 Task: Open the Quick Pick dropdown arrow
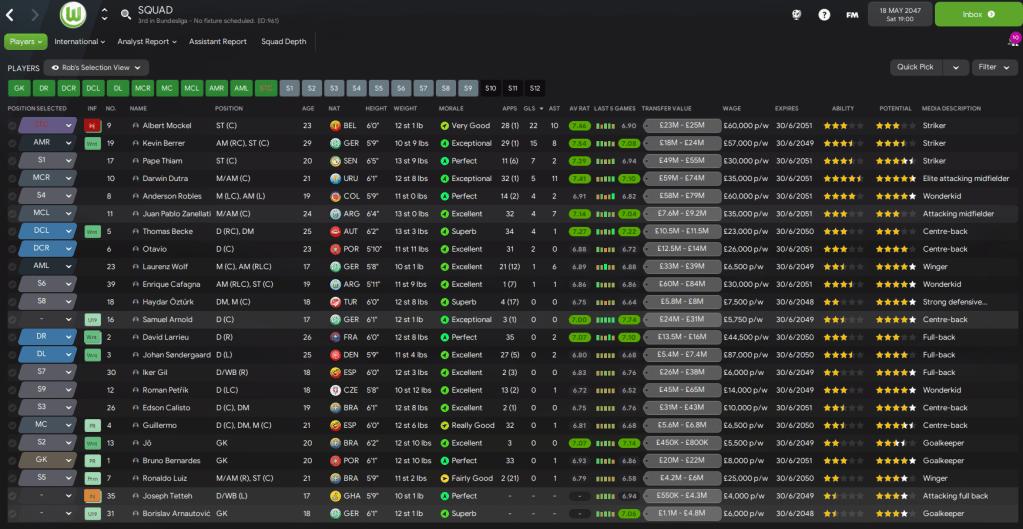956,68
